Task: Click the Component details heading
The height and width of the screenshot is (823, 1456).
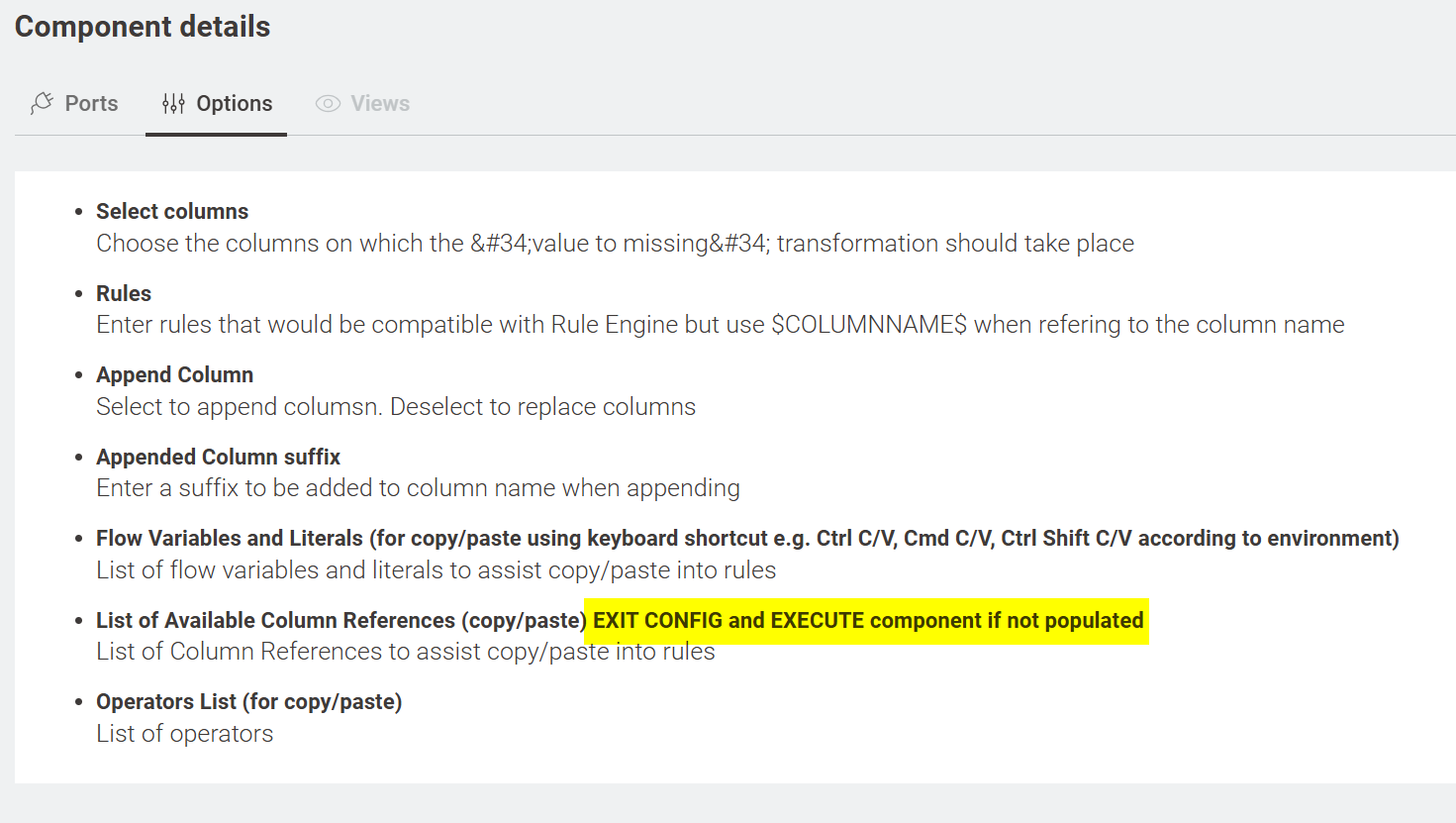Action: pos(143,27)
